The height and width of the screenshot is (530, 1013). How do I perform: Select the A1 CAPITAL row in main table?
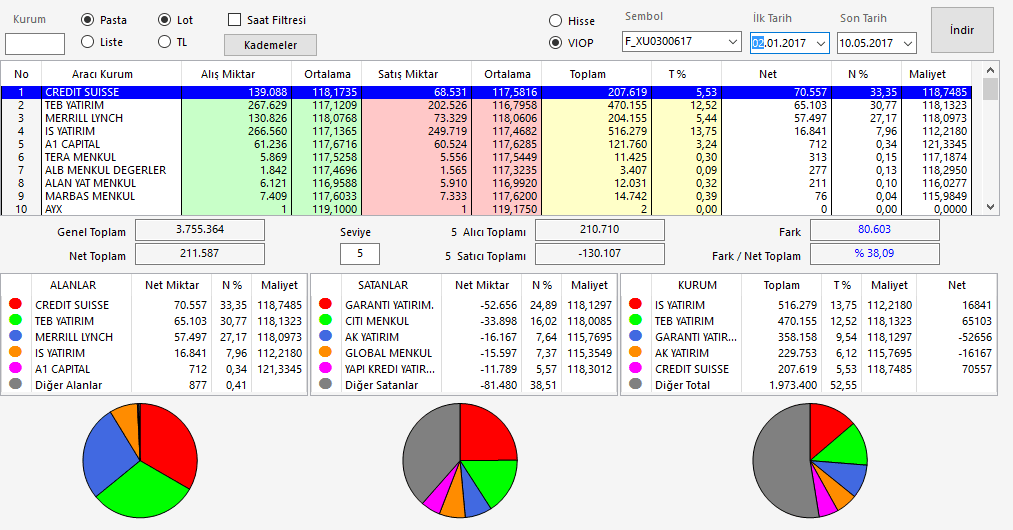tap(486, 144)
